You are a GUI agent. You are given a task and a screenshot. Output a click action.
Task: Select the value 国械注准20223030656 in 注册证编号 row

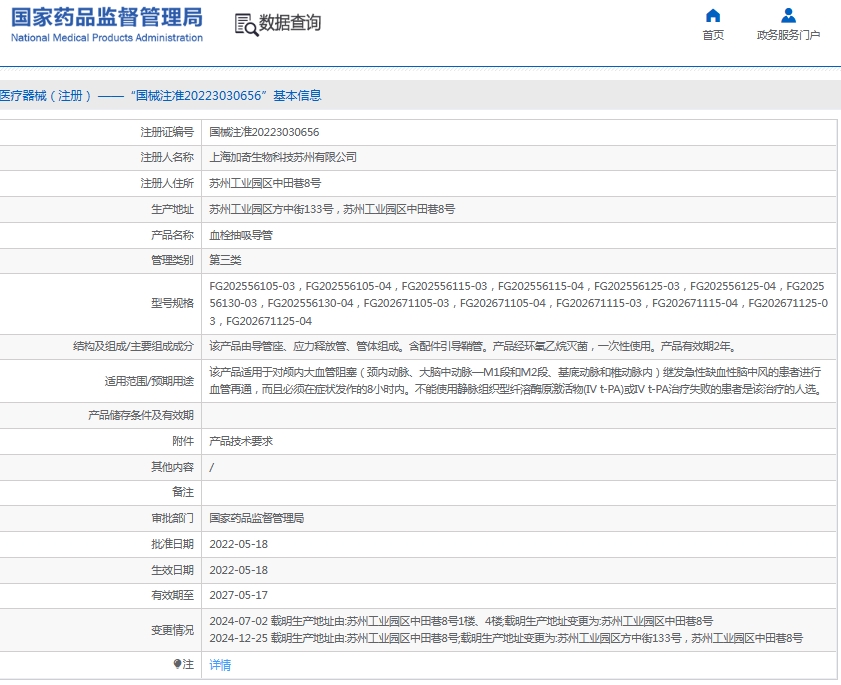click(x=264, y=132)
